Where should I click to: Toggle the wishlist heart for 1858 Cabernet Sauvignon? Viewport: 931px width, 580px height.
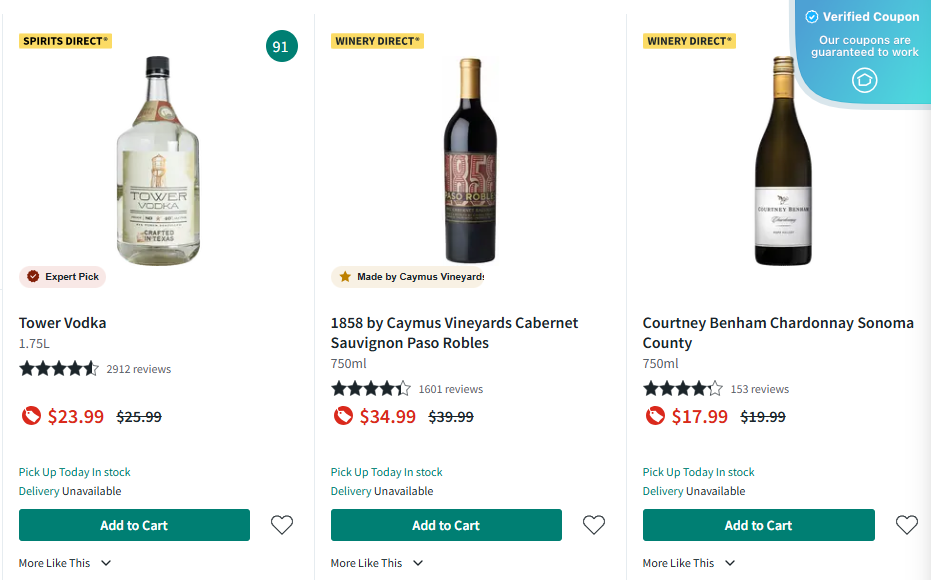tap(593, 524)
